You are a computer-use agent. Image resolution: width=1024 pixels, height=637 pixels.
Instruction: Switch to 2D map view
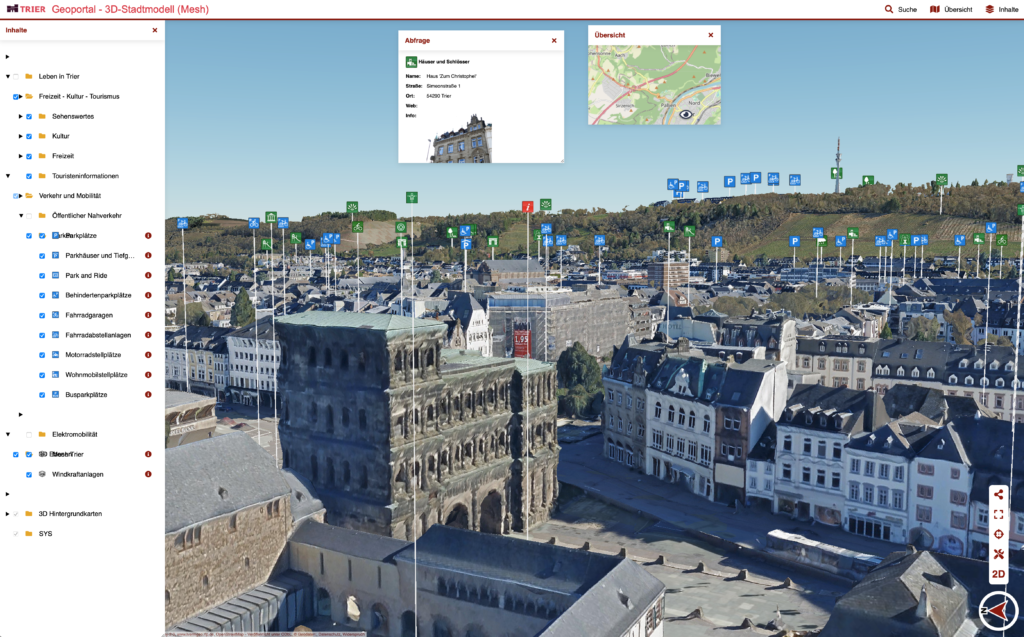[998, 575]
